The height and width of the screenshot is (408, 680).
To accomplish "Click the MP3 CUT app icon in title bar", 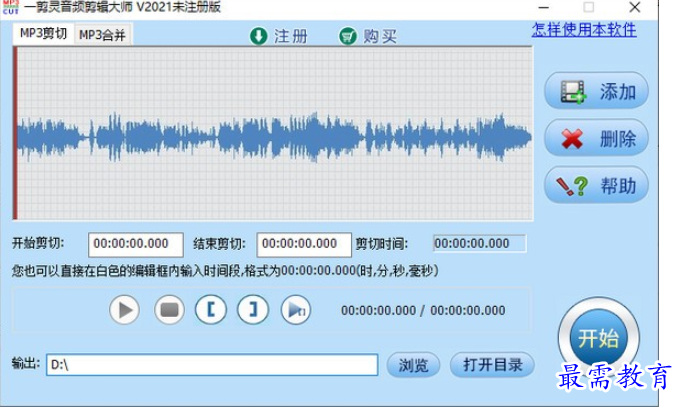I will click(x=11, y=7).
